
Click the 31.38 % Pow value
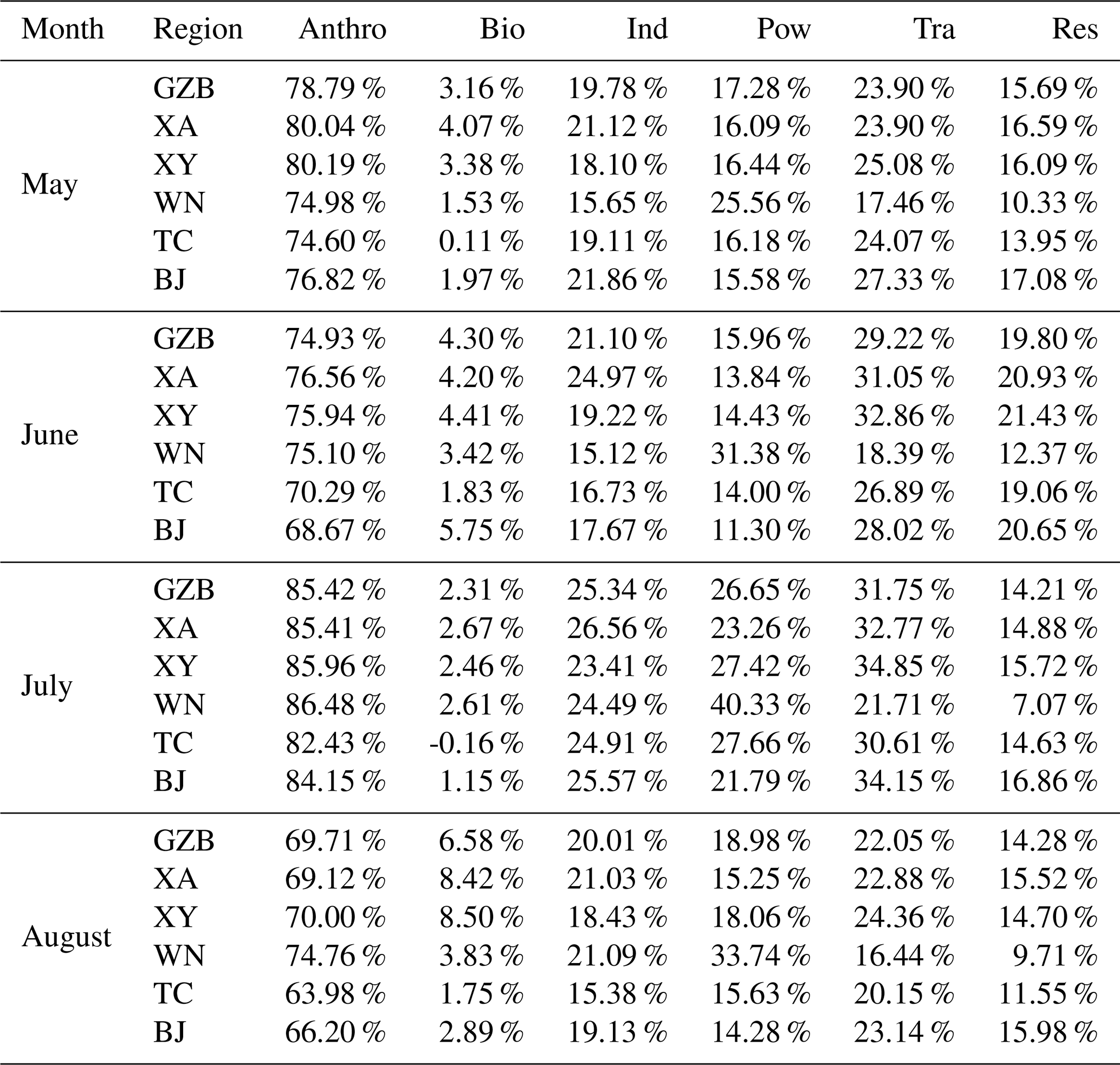click(x=760, y=454)
